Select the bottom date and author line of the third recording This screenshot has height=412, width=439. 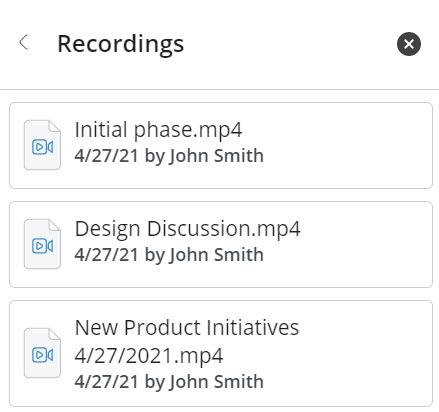pos(169,382)
